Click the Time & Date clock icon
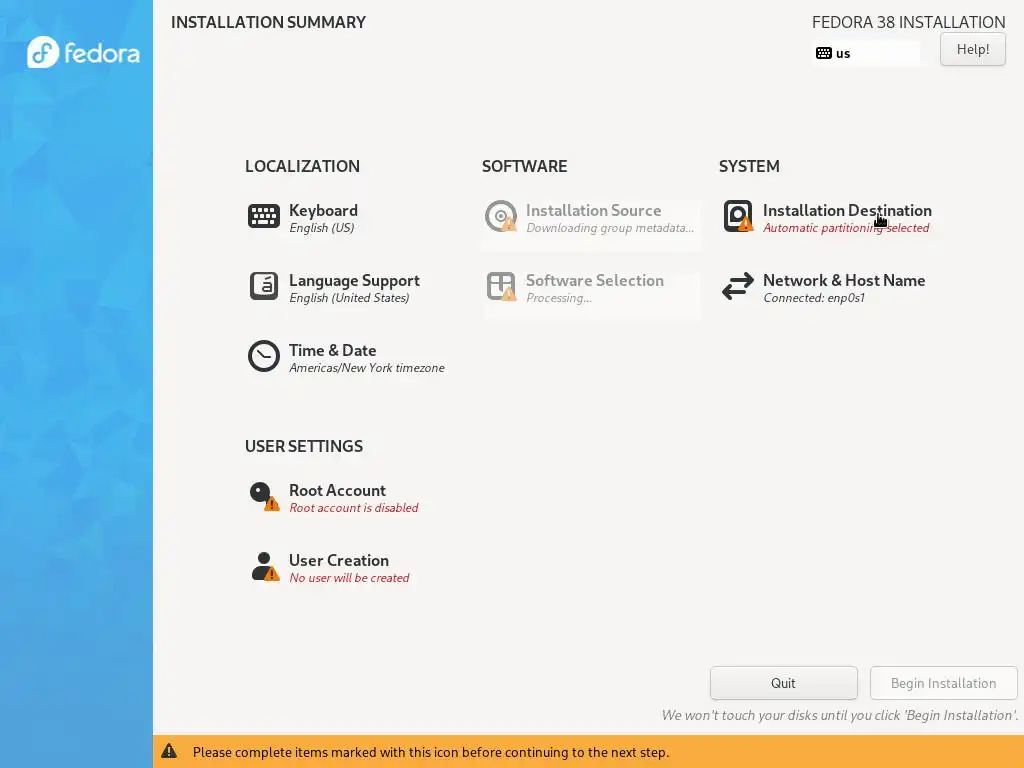 [x=264, y=356]
